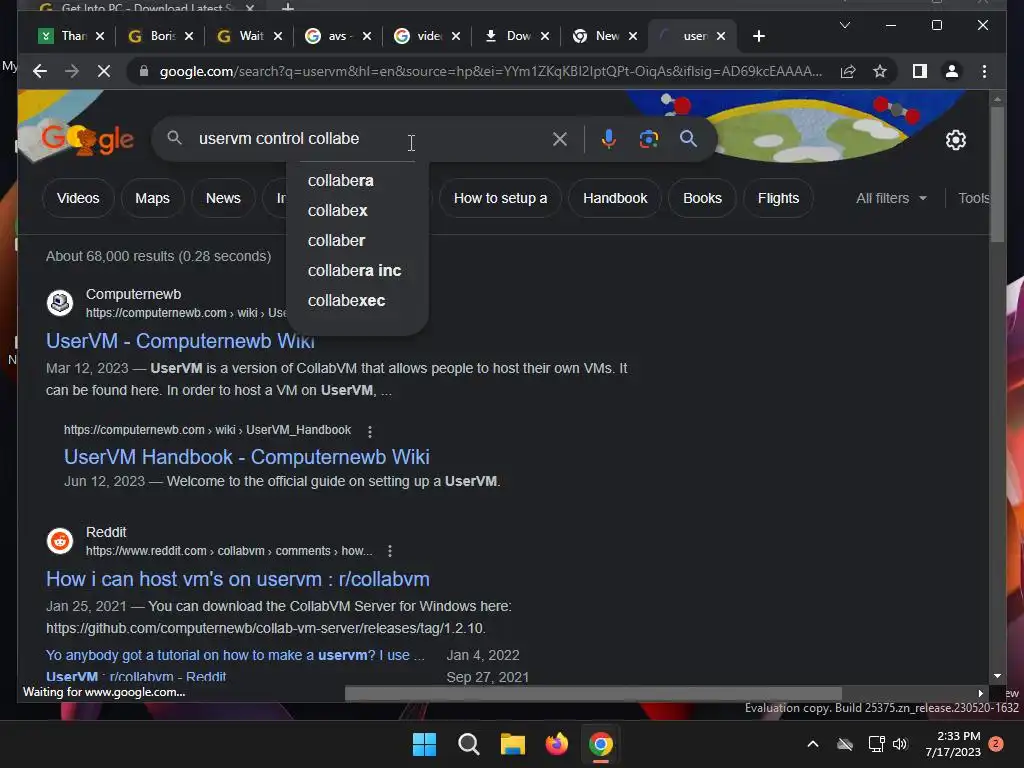
Task: Bookmark page with star icon
Action: click(x=880, y=71)
